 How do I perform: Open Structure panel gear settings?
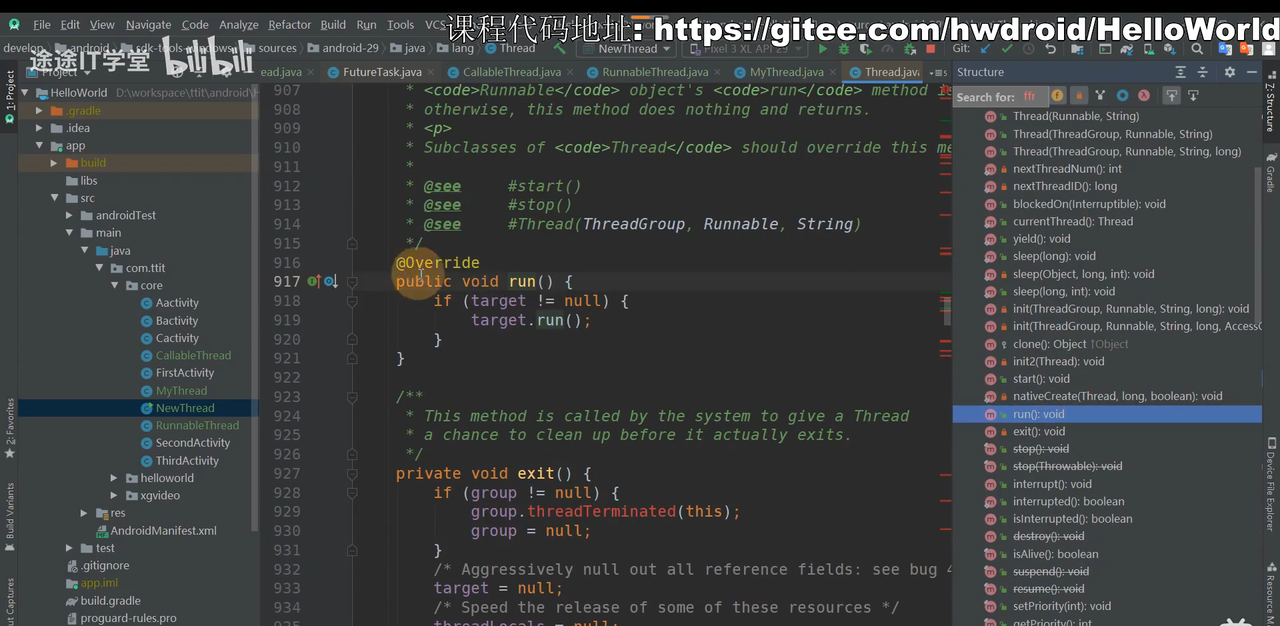[x=1230, y=72]
